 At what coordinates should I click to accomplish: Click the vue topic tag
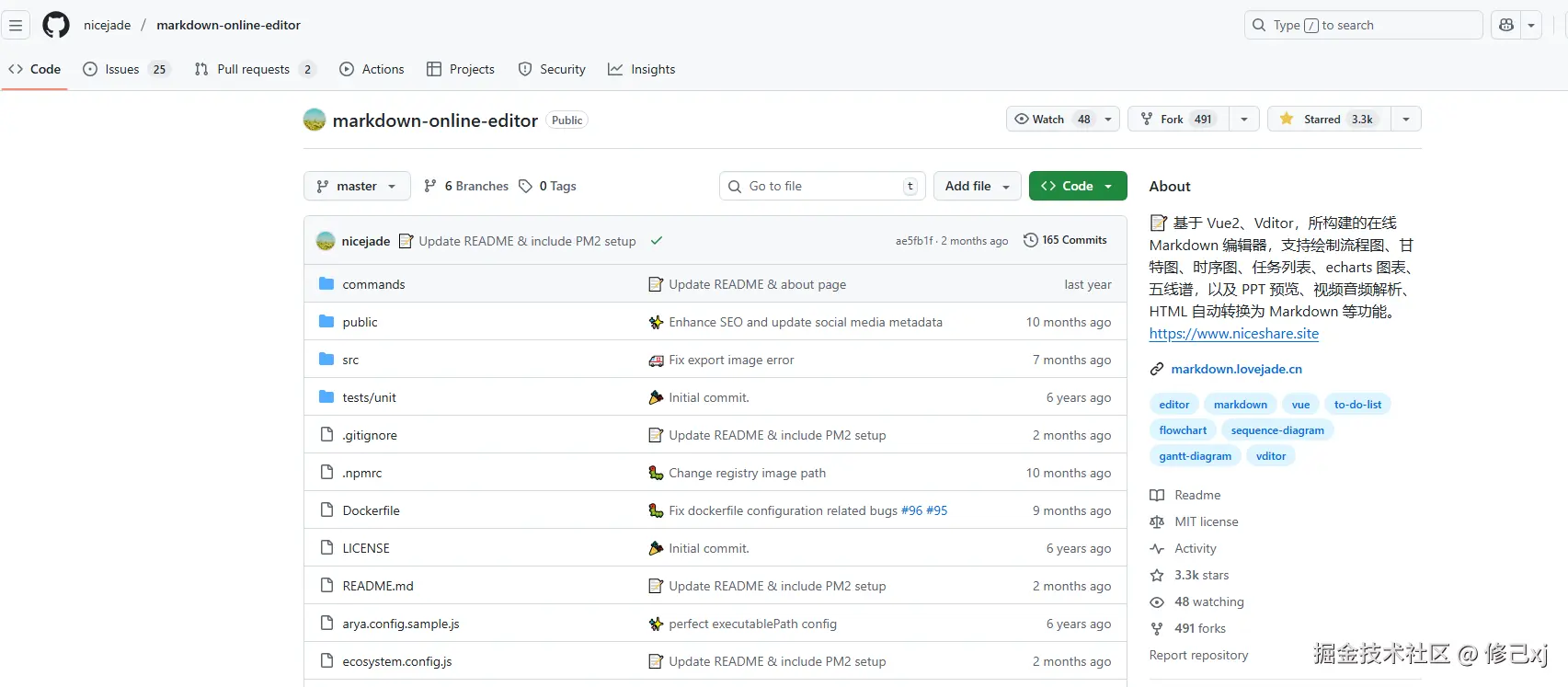[x=1300, y=405]
